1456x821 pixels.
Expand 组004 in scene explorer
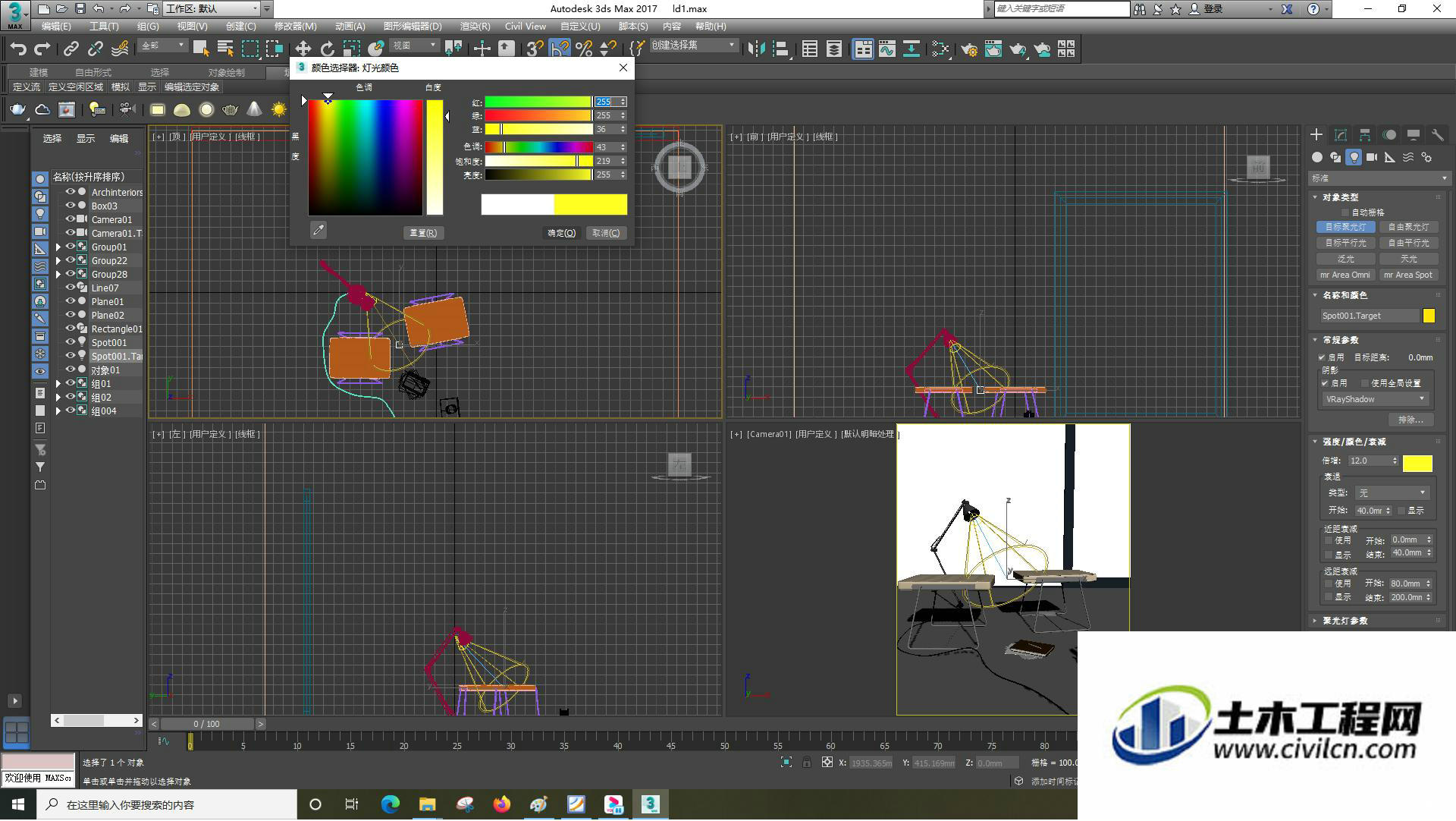pos(58,411)
